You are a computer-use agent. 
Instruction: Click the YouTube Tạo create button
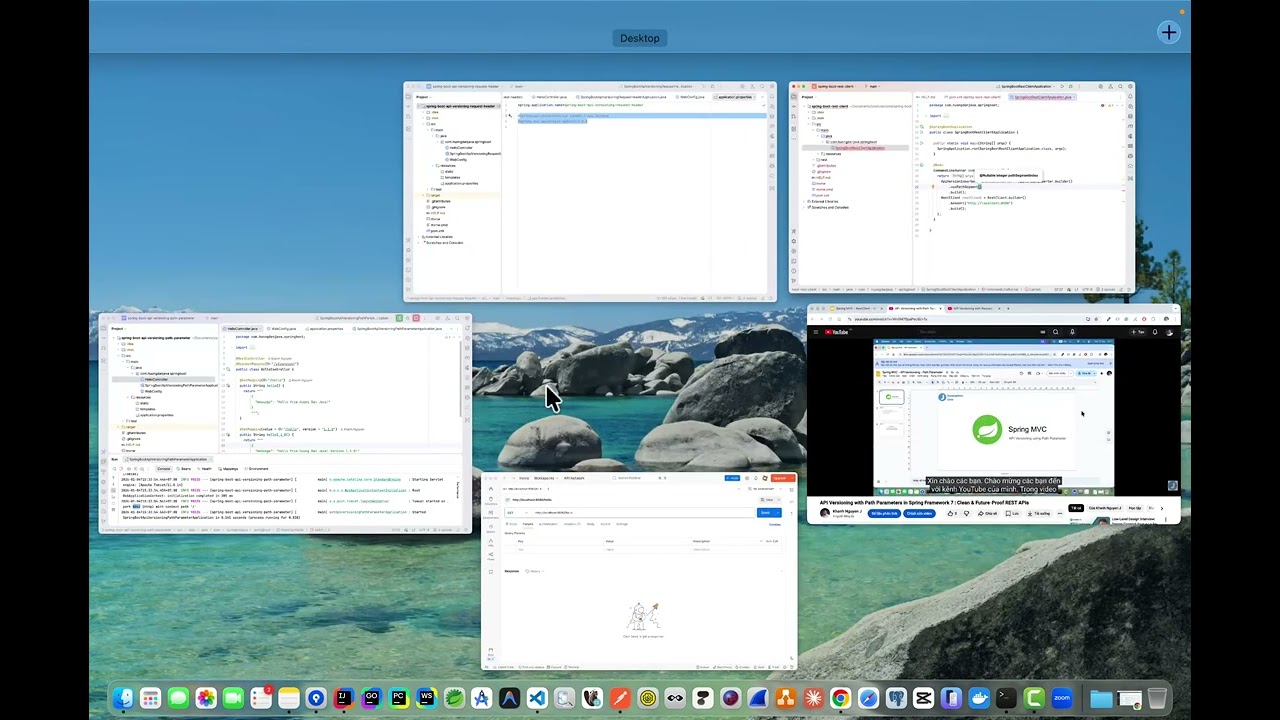pos(1137,332)
